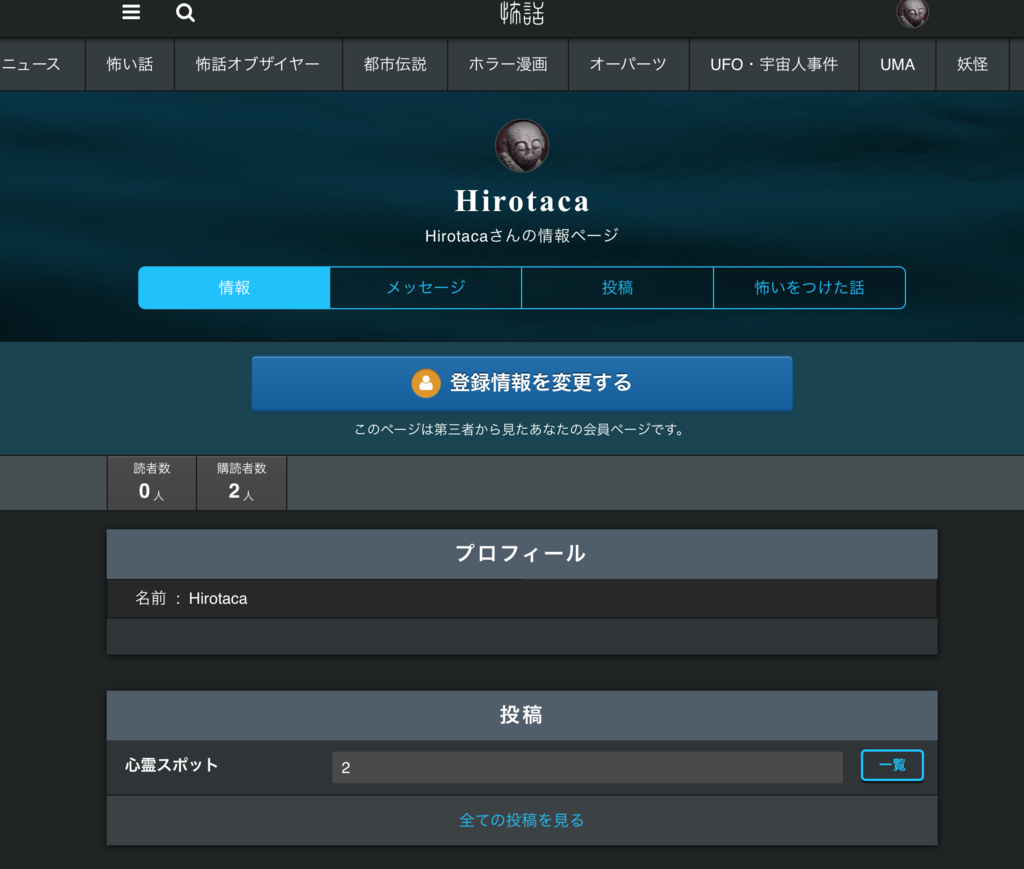Click the orange person icon inside the blue button
Screen dimensions: 1024x869
coord(427,383)
